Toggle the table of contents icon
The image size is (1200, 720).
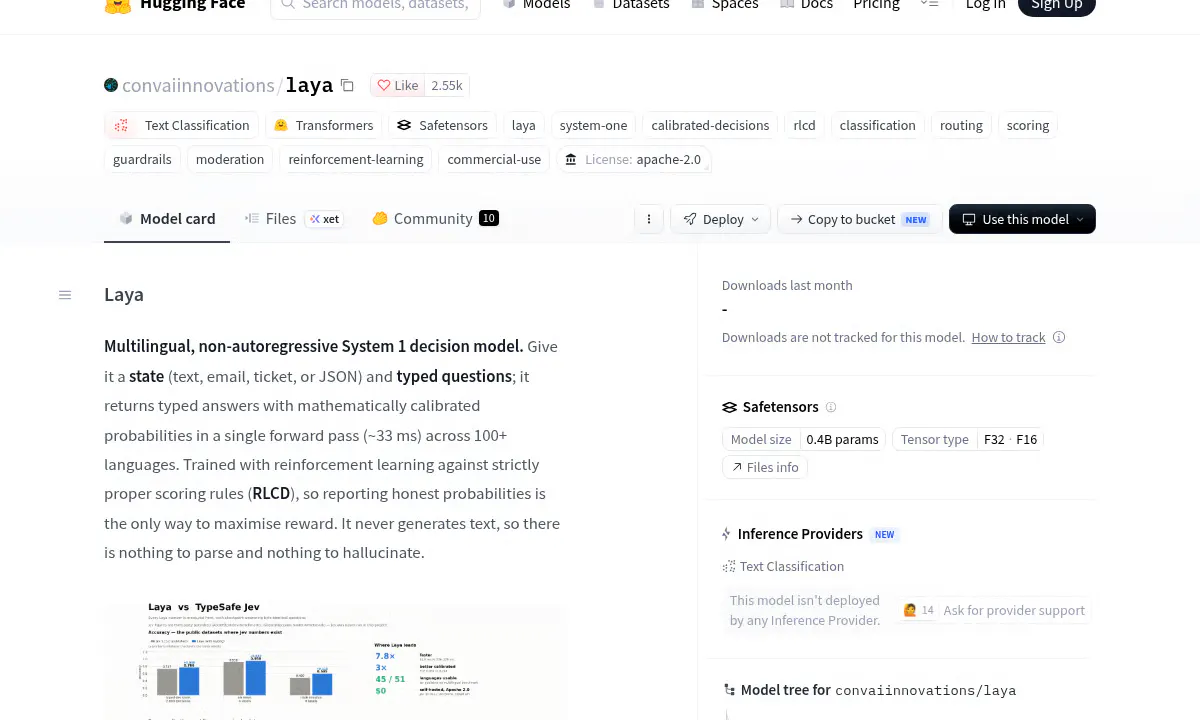(x=65, y=295)
